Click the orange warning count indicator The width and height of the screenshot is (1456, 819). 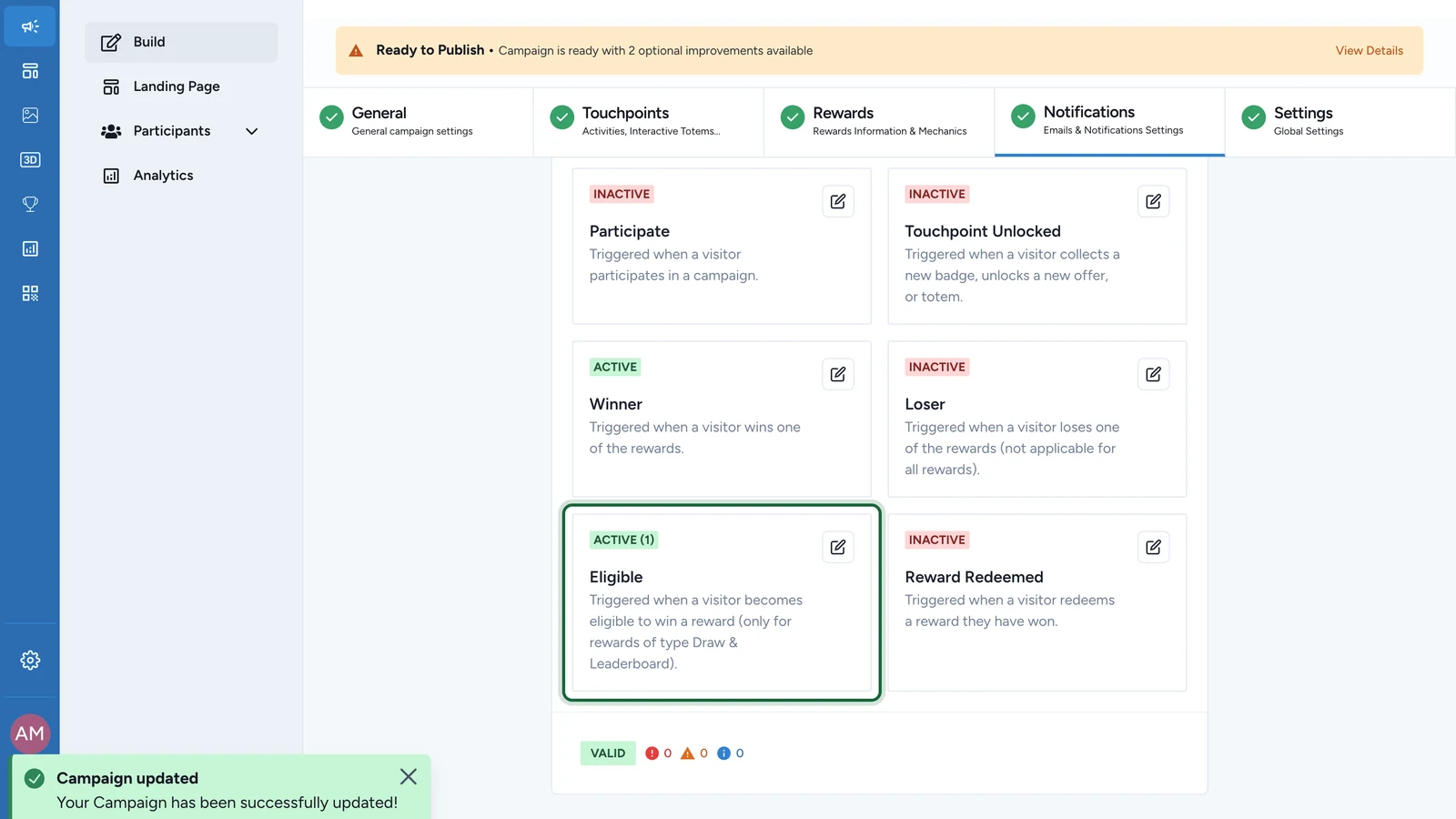click(694, 753)
